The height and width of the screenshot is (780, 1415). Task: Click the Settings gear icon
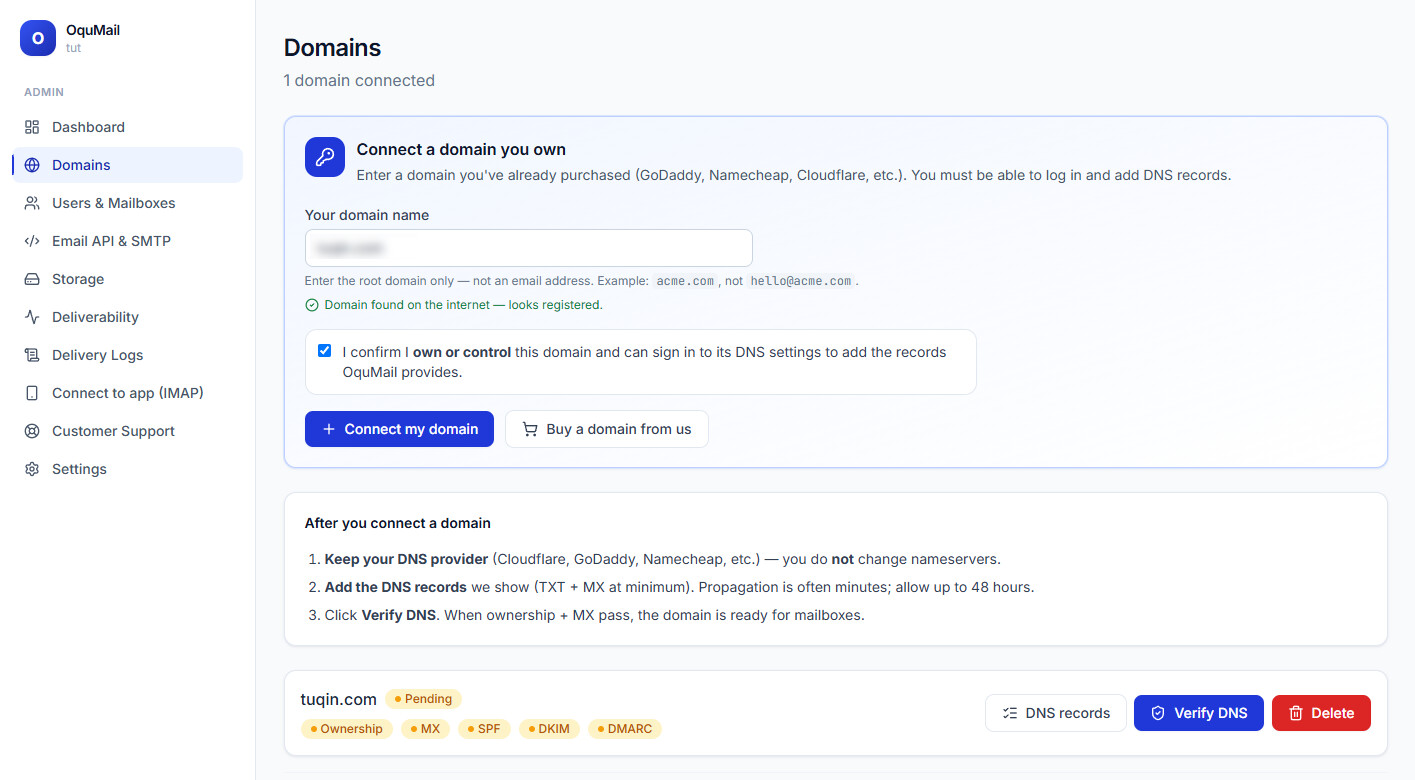point(32,469)
